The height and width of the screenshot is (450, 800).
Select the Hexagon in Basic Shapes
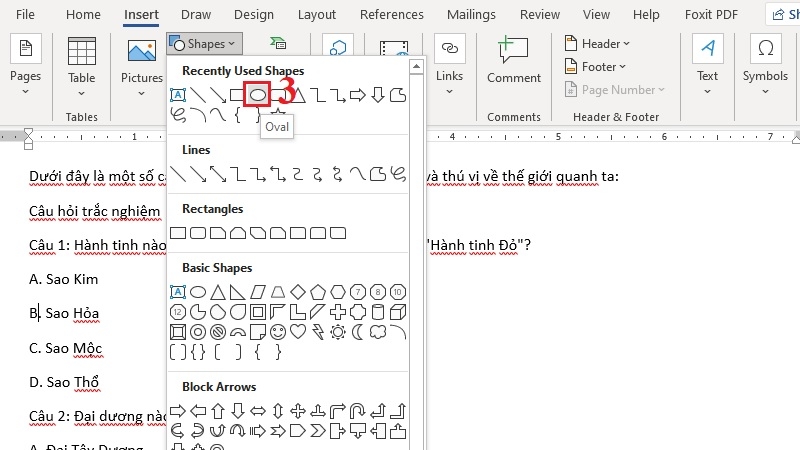coord(338,292)
